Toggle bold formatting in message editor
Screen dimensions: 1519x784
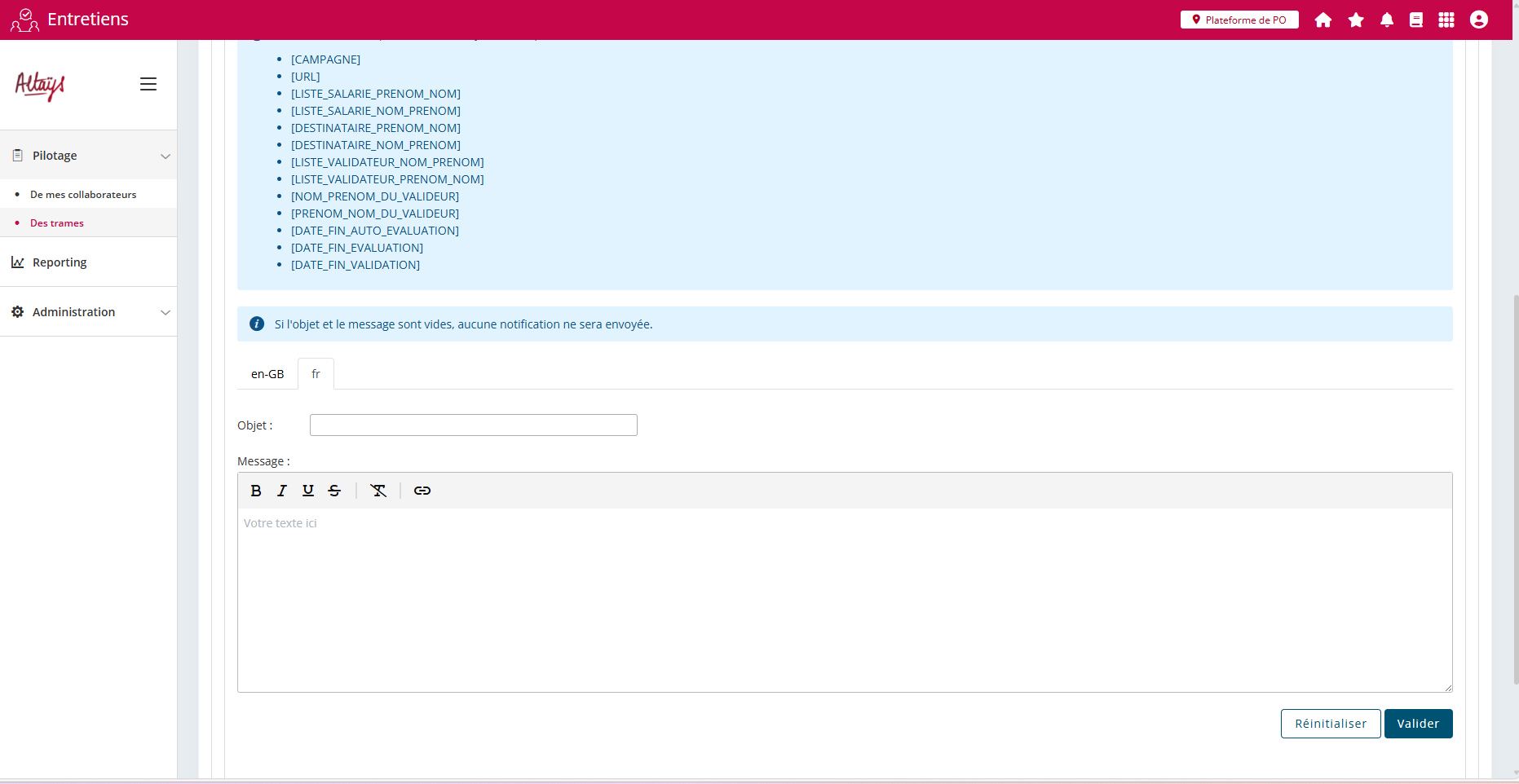(x=256, y=491)
